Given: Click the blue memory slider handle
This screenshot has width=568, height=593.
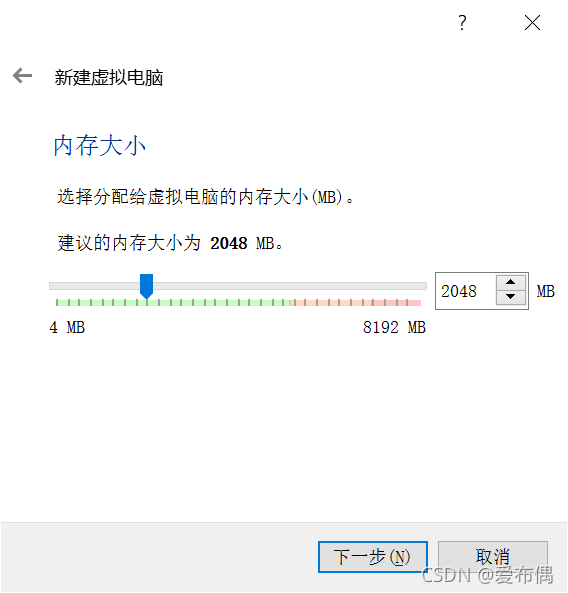Looking at the screenshot, I should (x=146, y=286).
